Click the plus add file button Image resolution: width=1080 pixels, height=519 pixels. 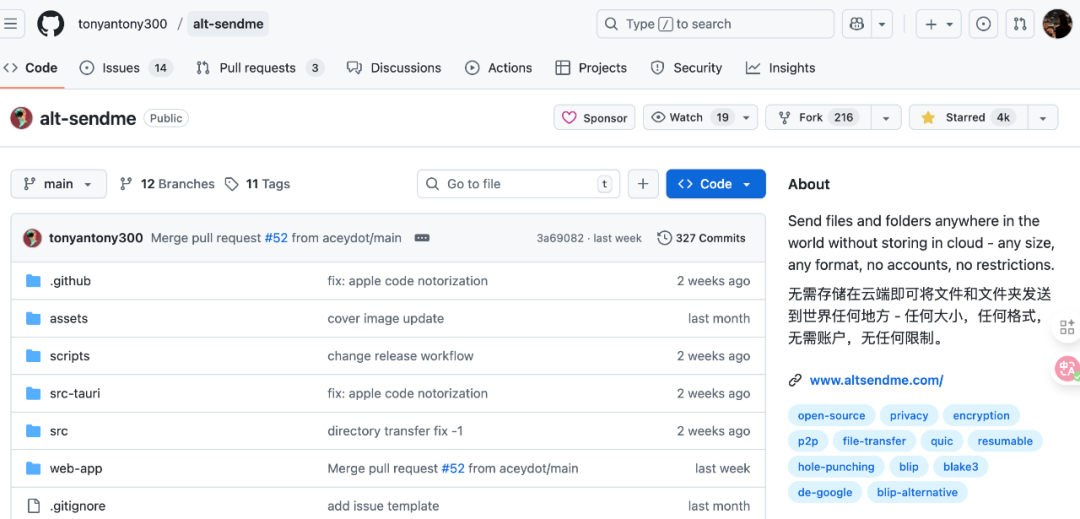pyautogui.click(x=642, y=184)
